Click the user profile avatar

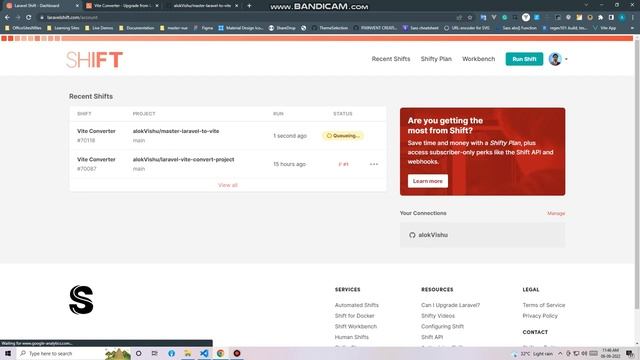(x=555, y=59)
